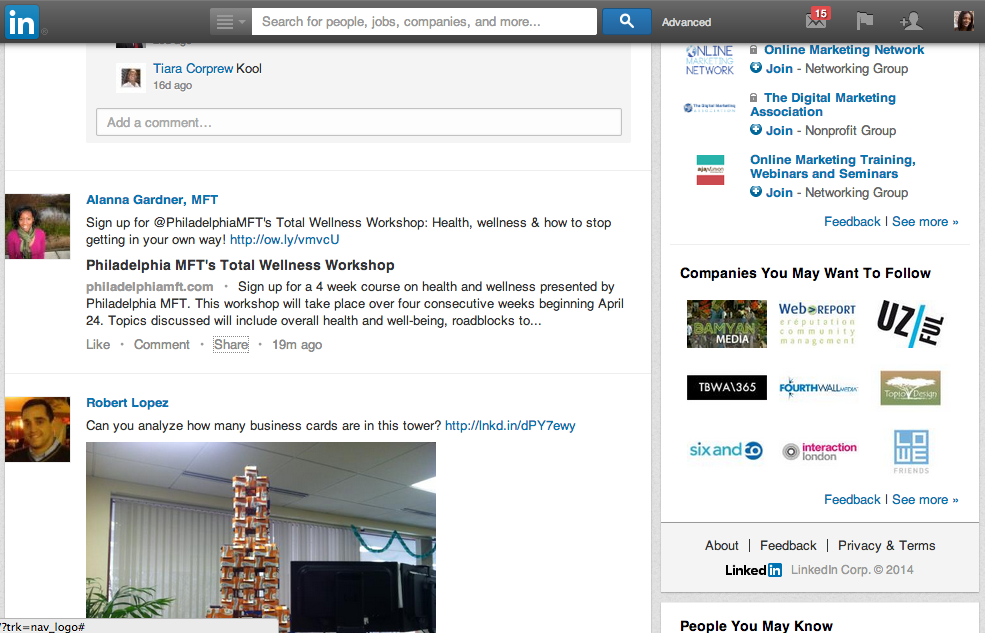Click Feedback under the groups list

click(x=852, y=222)
